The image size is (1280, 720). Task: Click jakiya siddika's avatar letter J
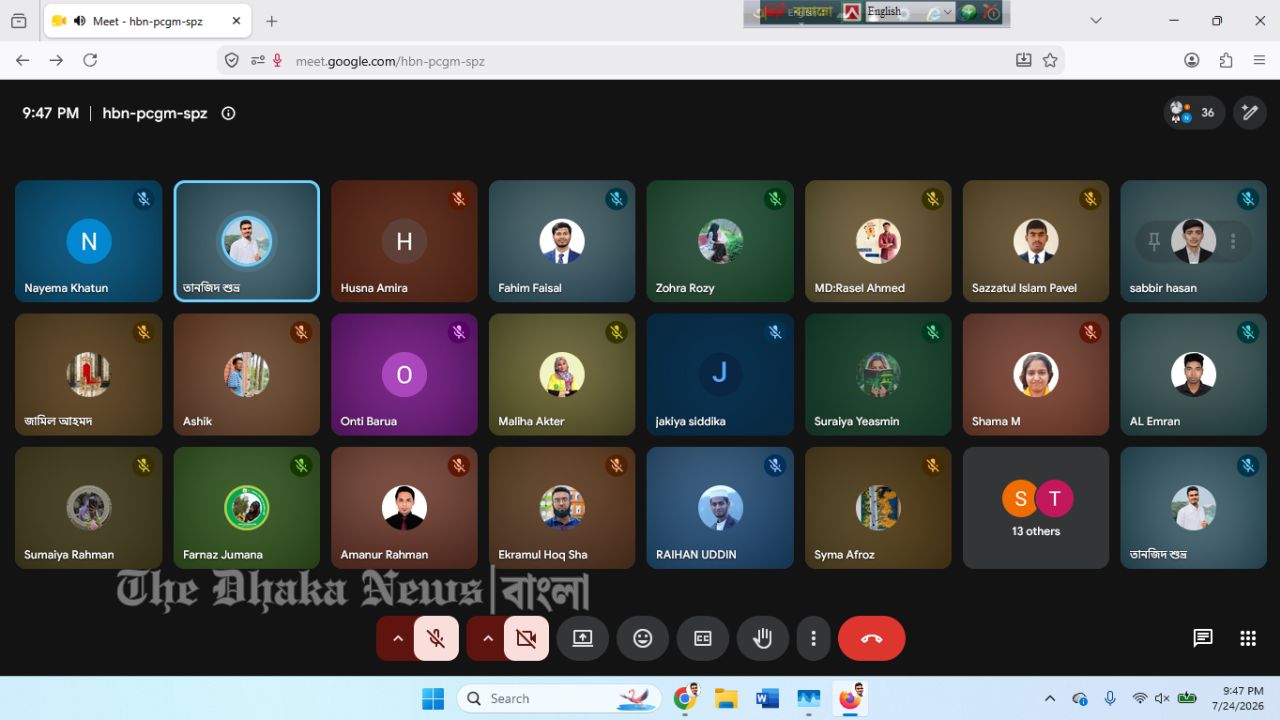click(720, 374)
